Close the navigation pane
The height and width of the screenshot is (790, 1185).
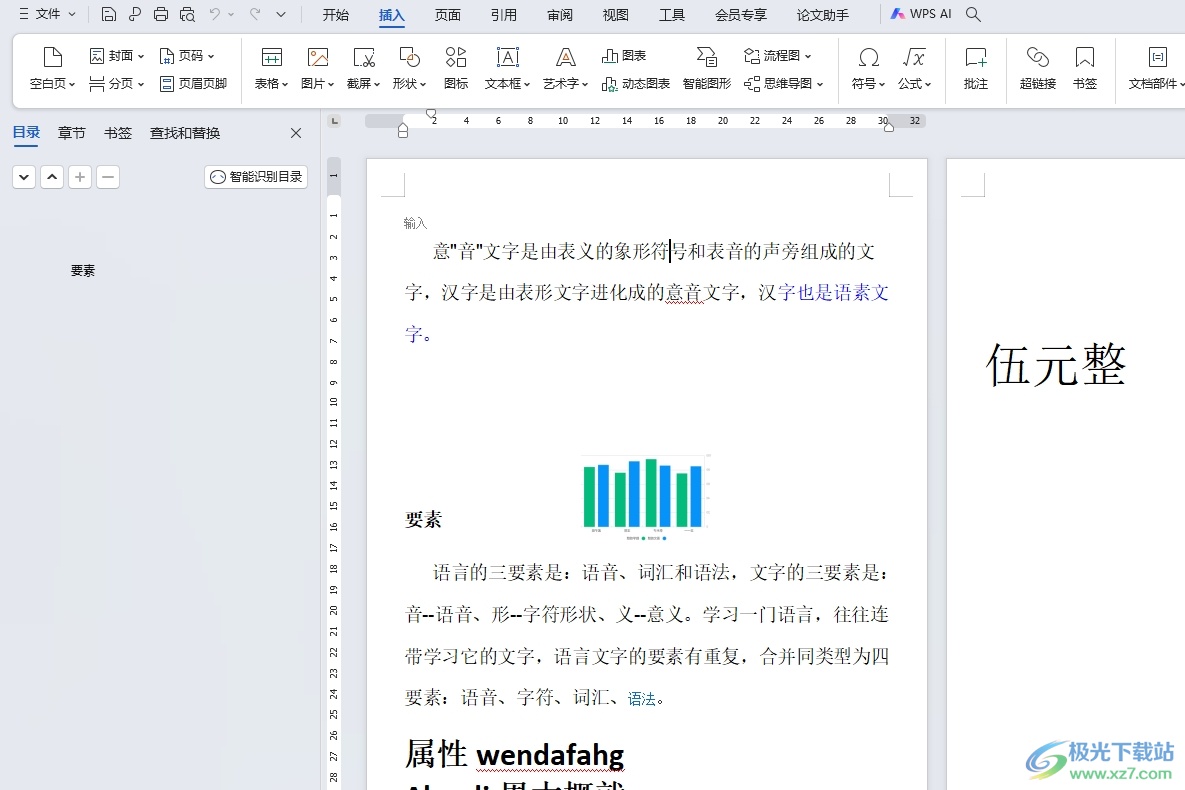coord(296,133)
